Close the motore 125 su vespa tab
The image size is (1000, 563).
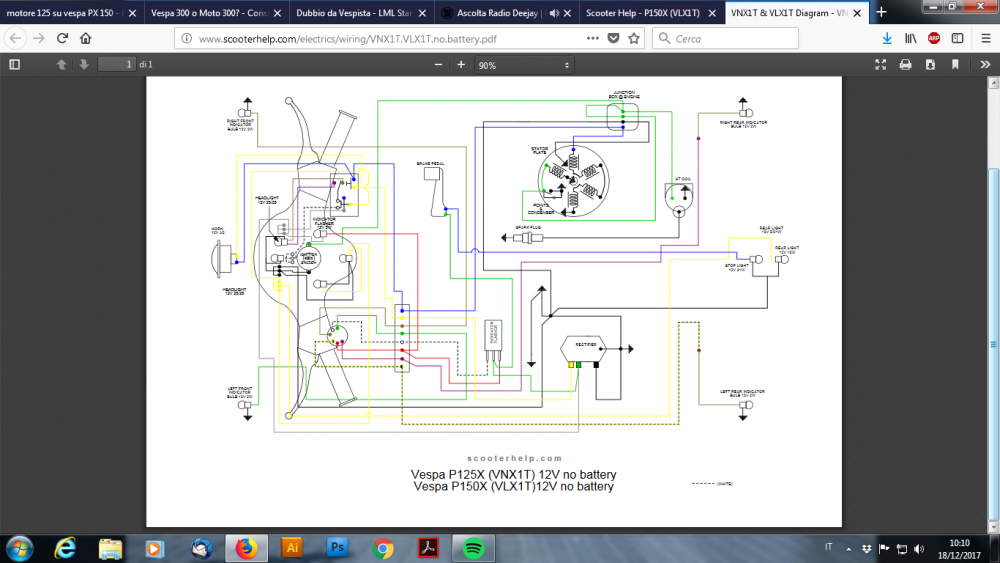132,13
